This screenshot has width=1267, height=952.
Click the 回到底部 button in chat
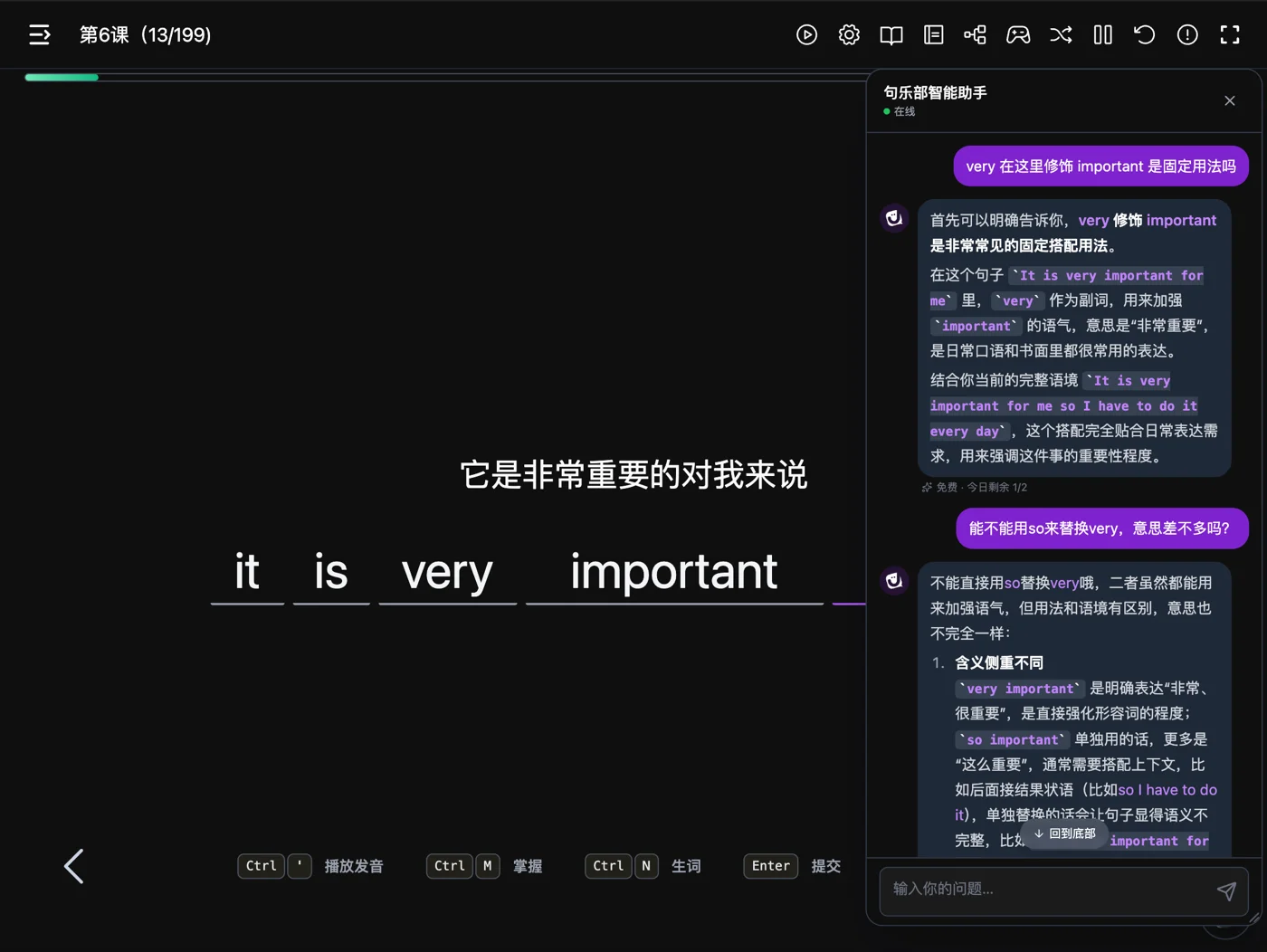1063,833
